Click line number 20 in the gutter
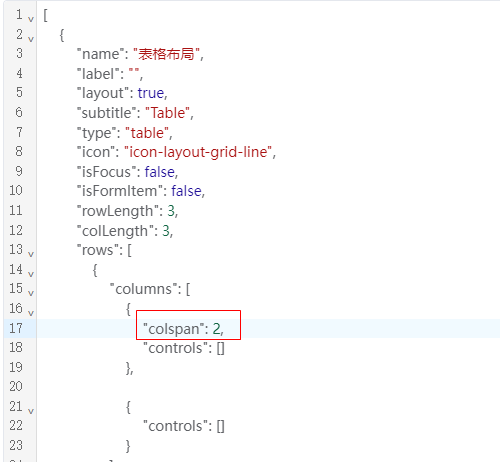500x462 pixels. 16,386
